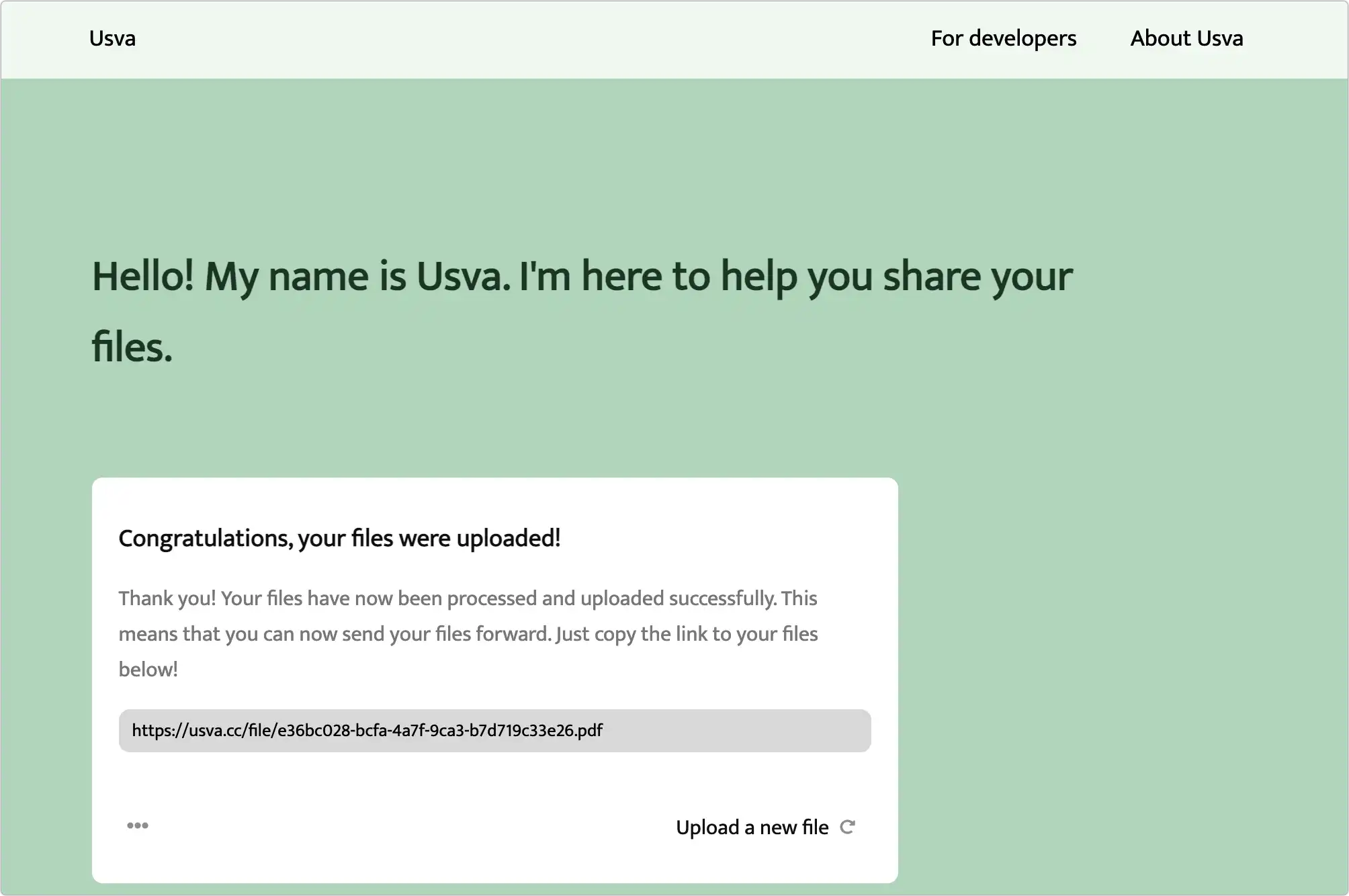Open the three-dots more options icon
The width and height of the screenshot is (1349, 896).
tap(138, 825)
